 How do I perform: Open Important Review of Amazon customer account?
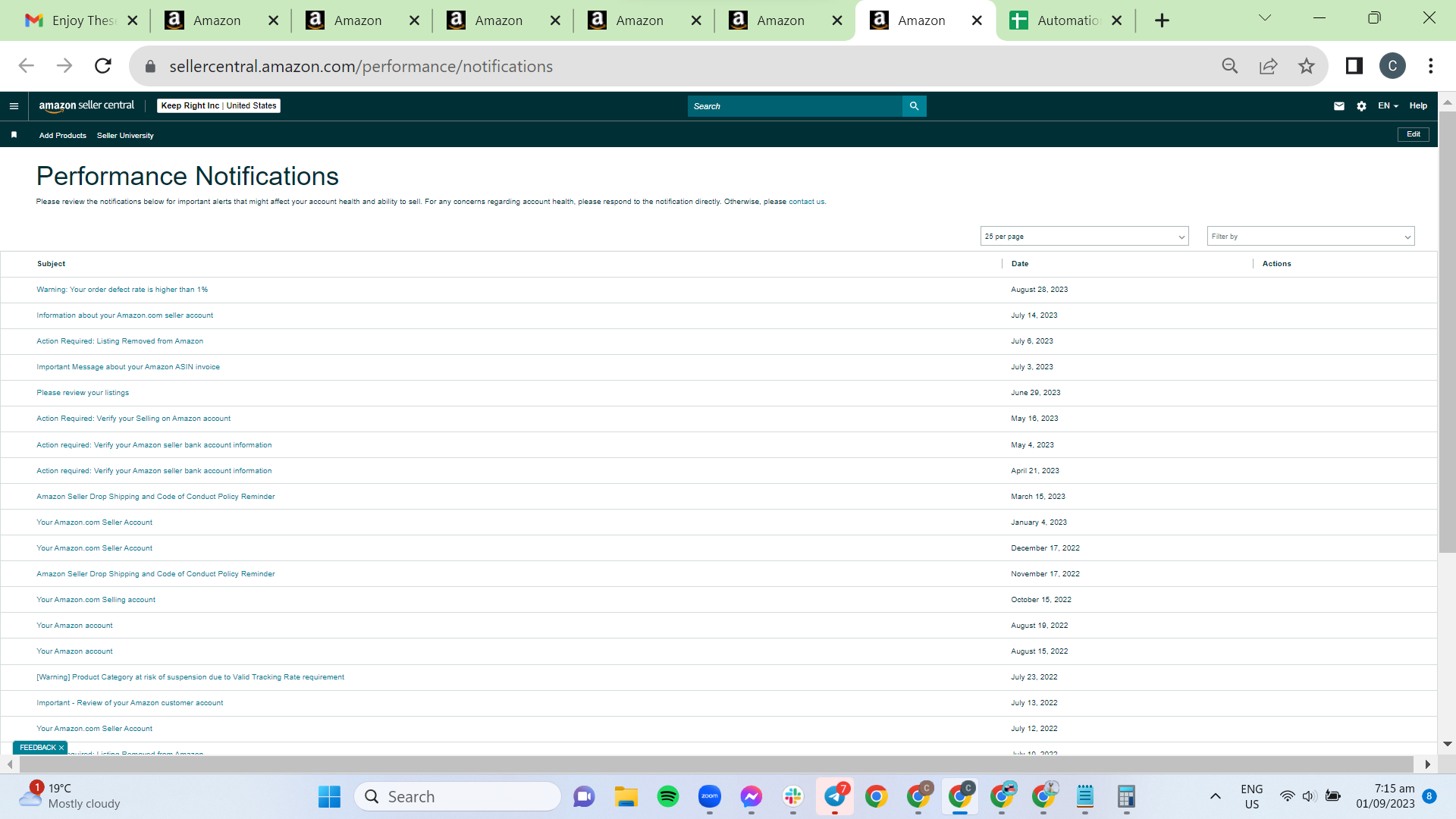[130, 703]
